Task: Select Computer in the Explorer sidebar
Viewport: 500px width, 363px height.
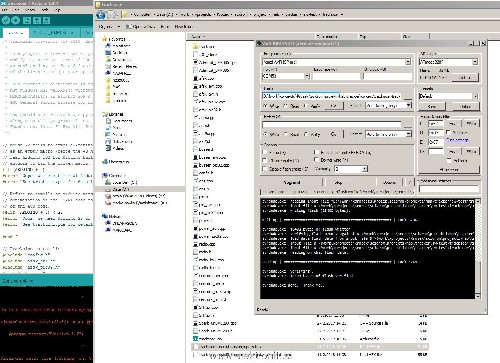Action: (x=114, y=175)
